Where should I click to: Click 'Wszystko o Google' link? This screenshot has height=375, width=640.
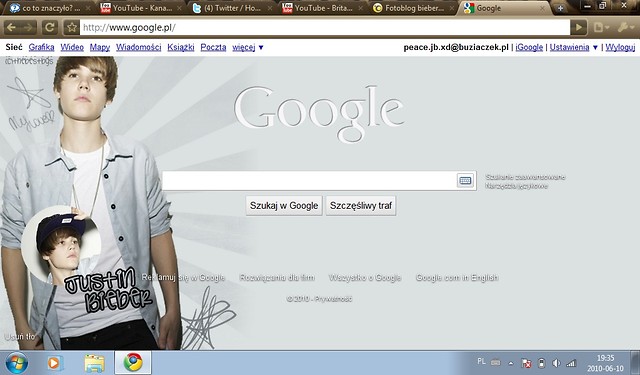point(365,277)
